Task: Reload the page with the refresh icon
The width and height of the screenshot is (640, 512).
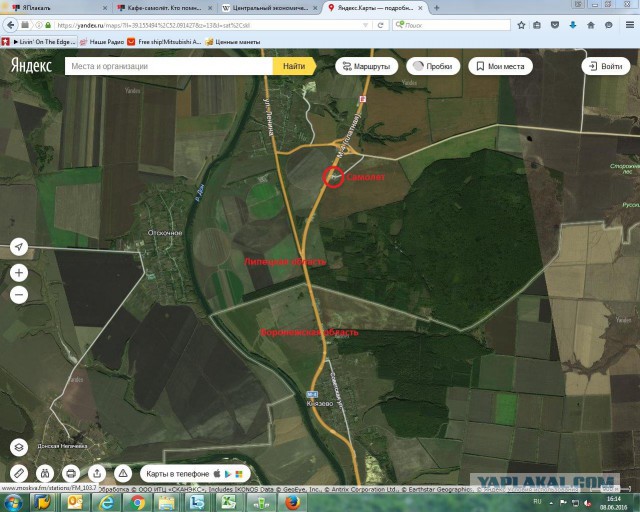Action: (x=380, y=25)
